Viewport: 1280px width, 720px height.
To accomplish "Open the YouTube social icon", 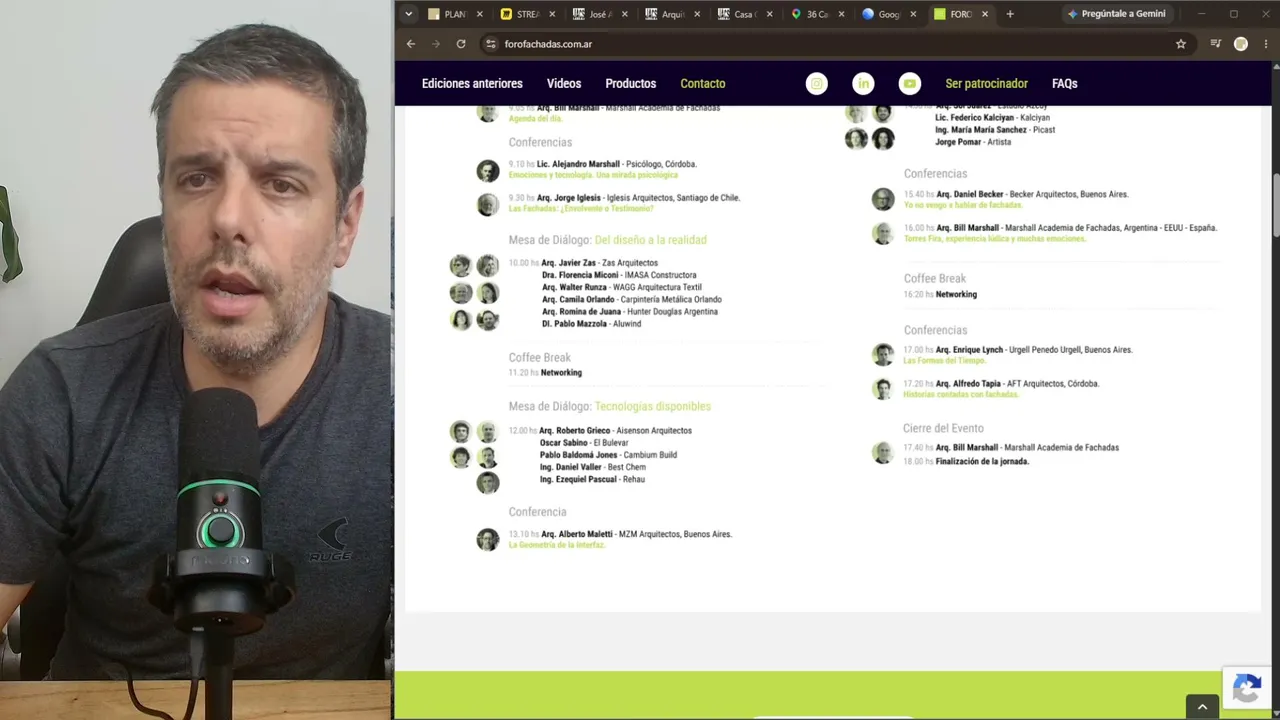I will tap(909, 84).
